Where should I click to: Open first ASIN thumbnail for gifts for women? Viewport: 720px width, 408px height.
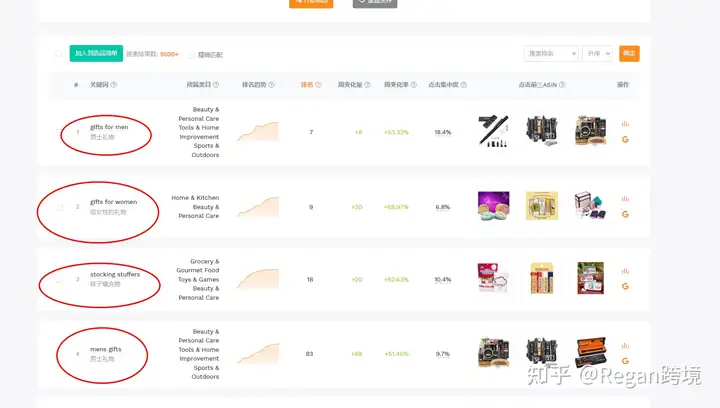click(494, 206)
